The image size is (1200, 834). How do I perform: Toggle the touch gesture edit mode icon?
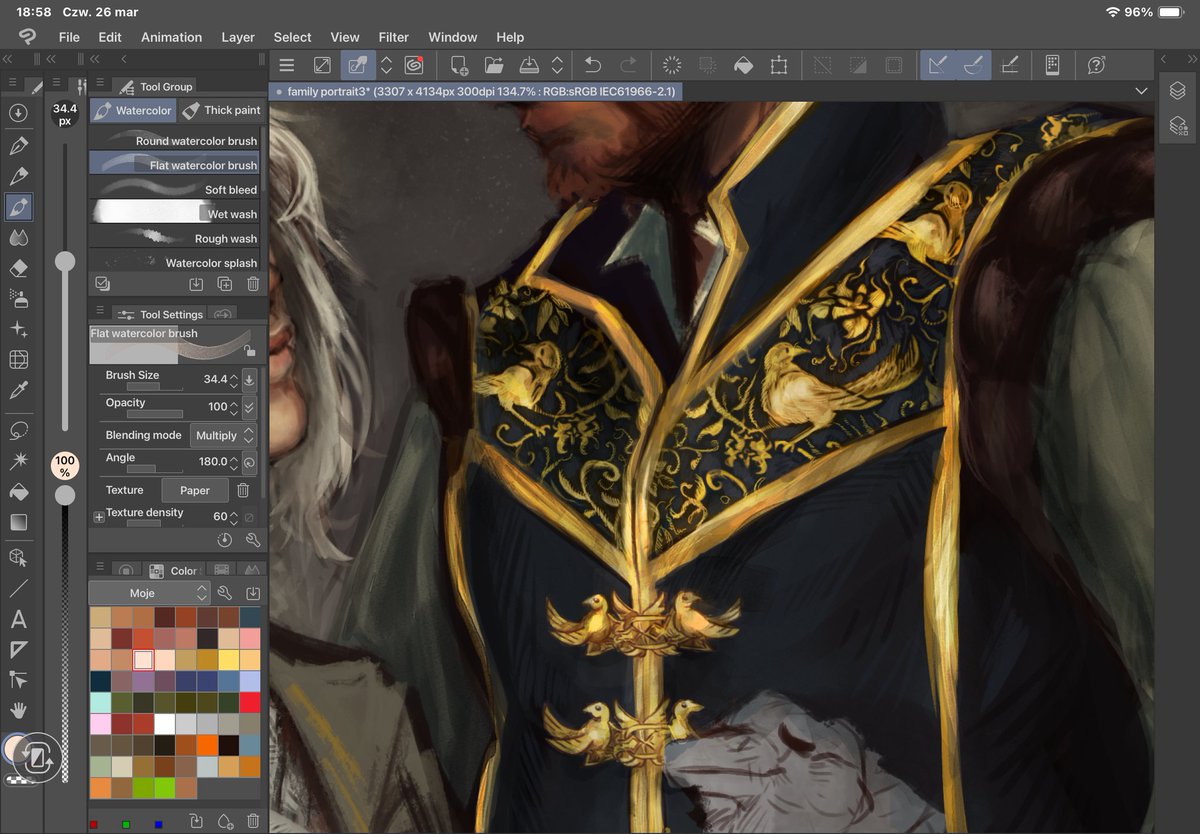[x=358, y=65]
